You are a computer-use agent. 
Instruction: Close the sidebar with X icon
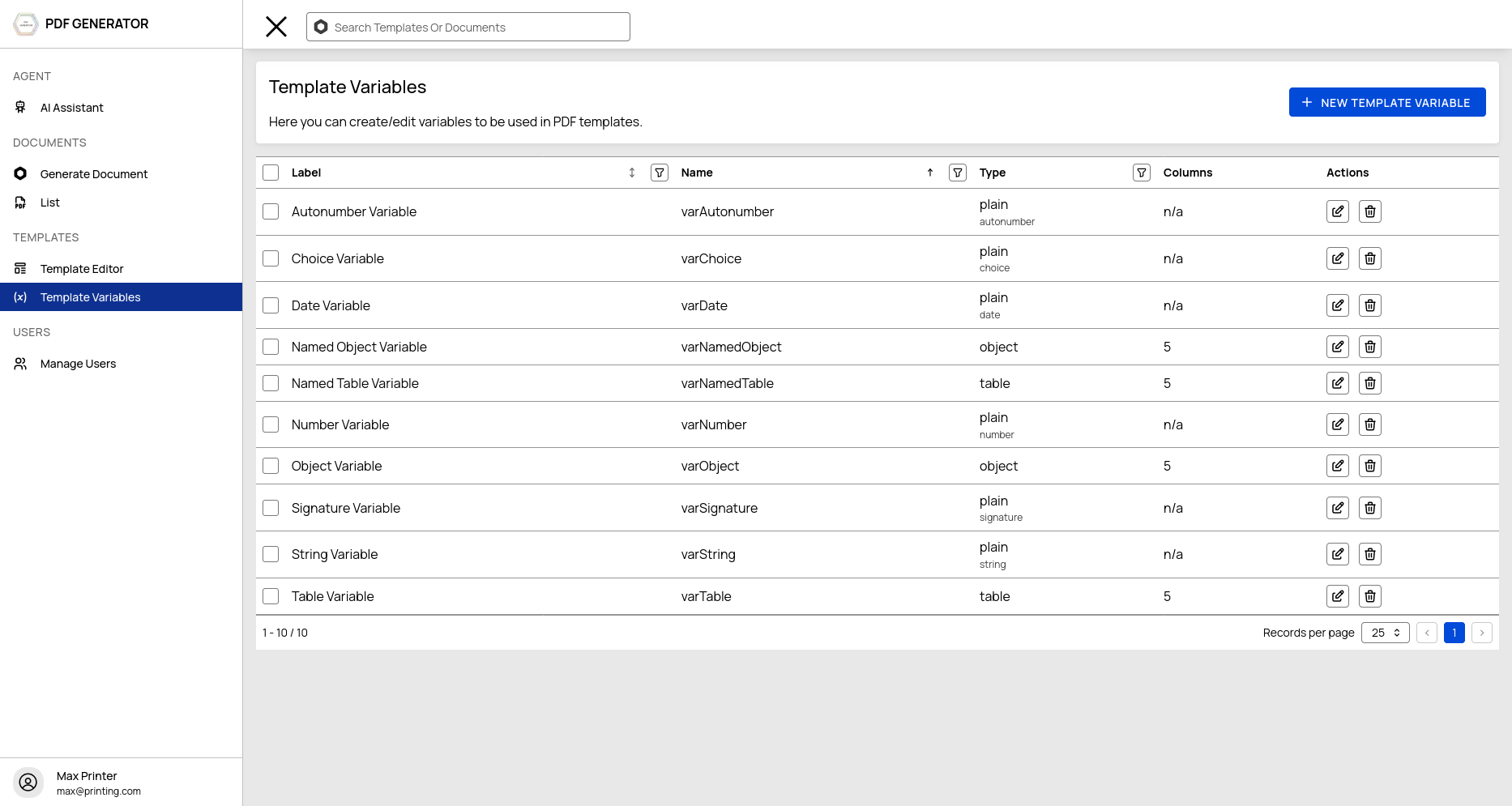click(276, 27)
